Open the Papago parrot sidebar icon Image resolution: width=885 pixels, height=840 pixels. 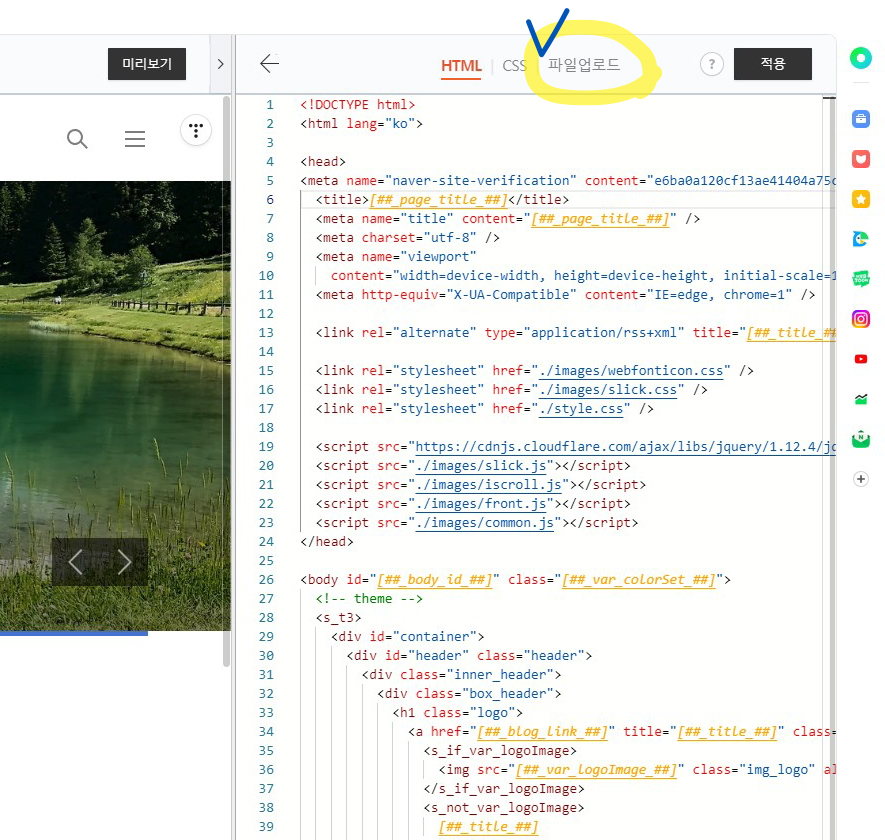[x=860, y=239]
